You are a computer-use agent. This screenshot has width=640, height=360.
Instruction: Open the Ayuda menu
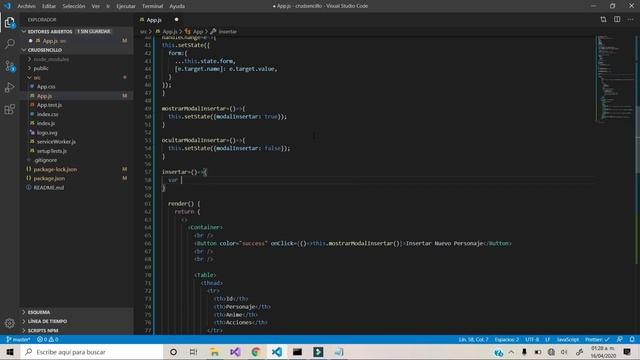(177, 6)
